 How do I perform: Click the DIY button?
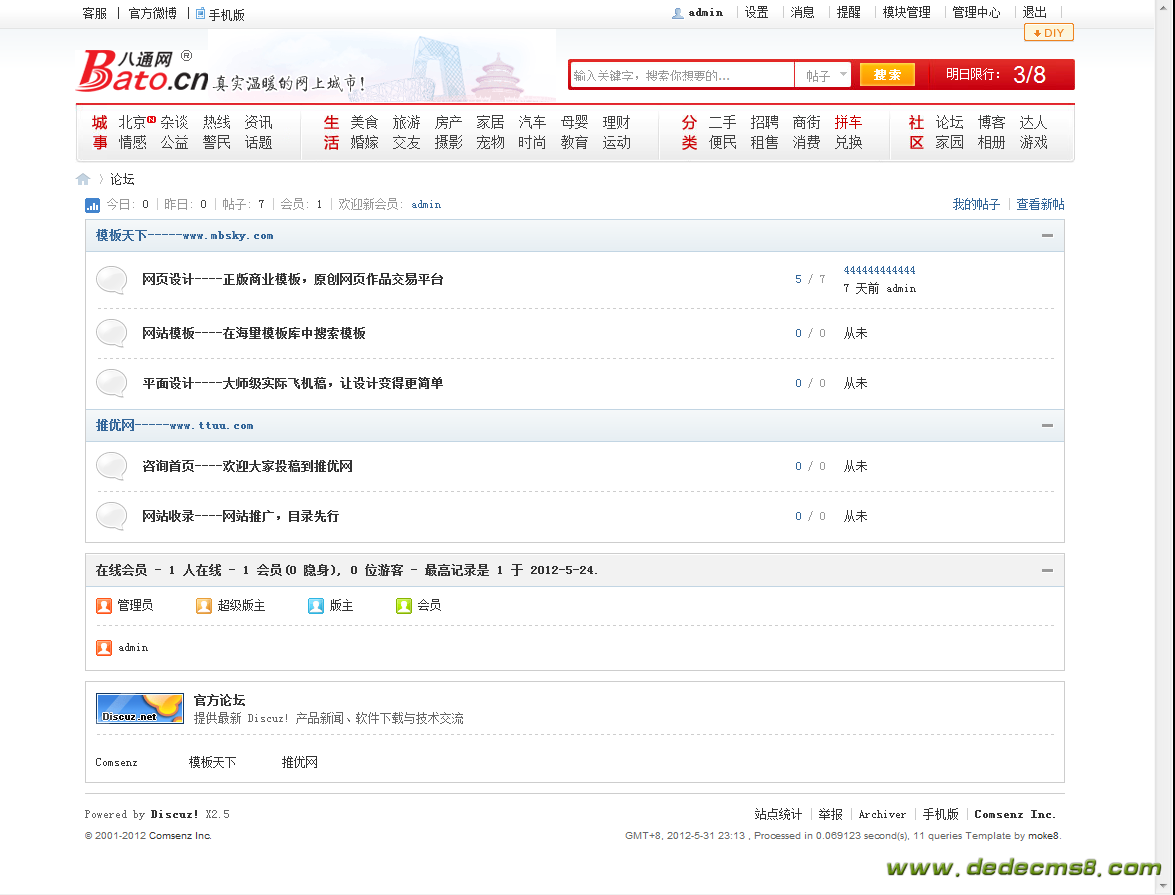click(1048, 33)
